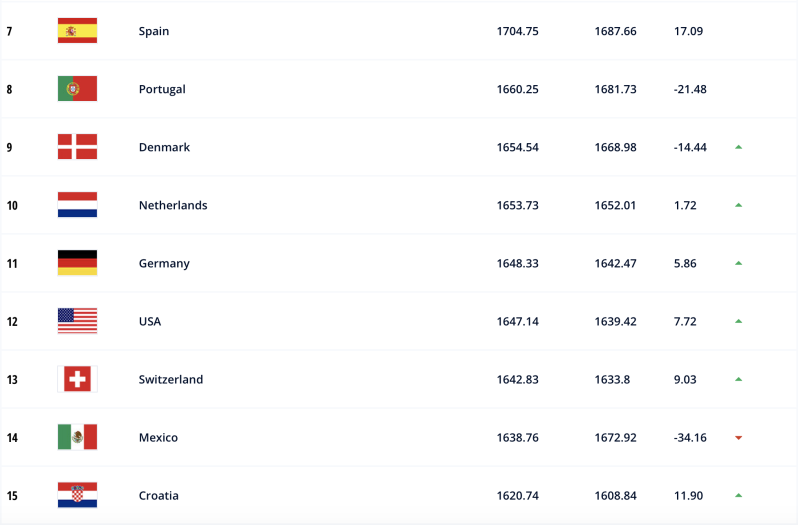This screenshot has height=525, width=798.
Task: Open the Germany team name link
Action: (164, 264)
